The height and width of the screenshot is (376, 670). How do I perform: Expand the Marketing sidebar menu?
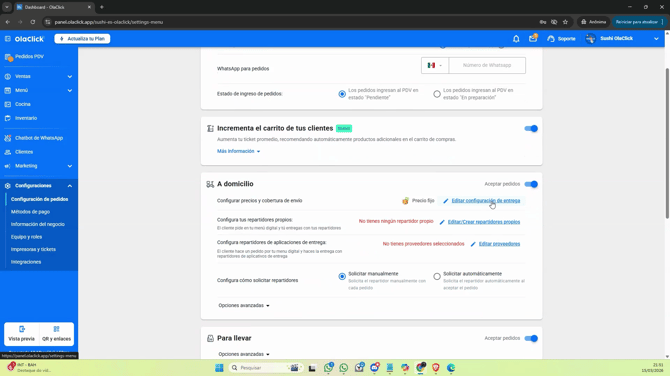70,166
